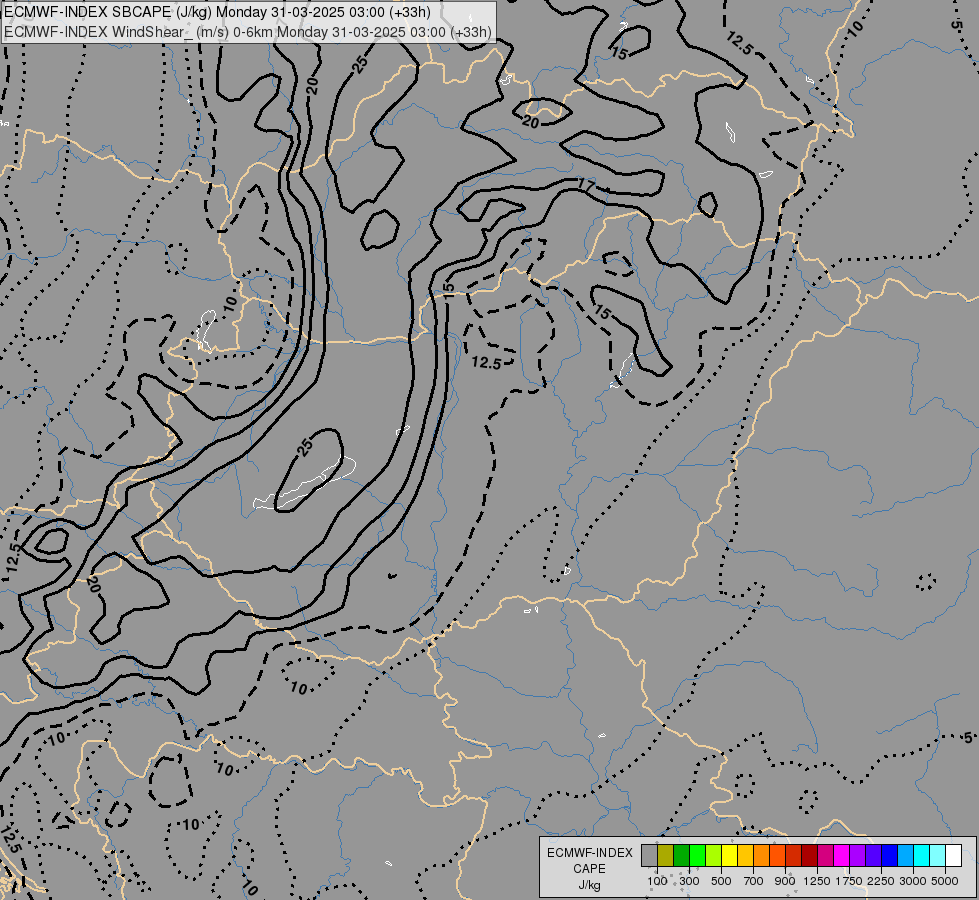Click the ECMWF-INDEX text inside the legend
This screenshot has width=979, height=900.
tap(589, 853)
